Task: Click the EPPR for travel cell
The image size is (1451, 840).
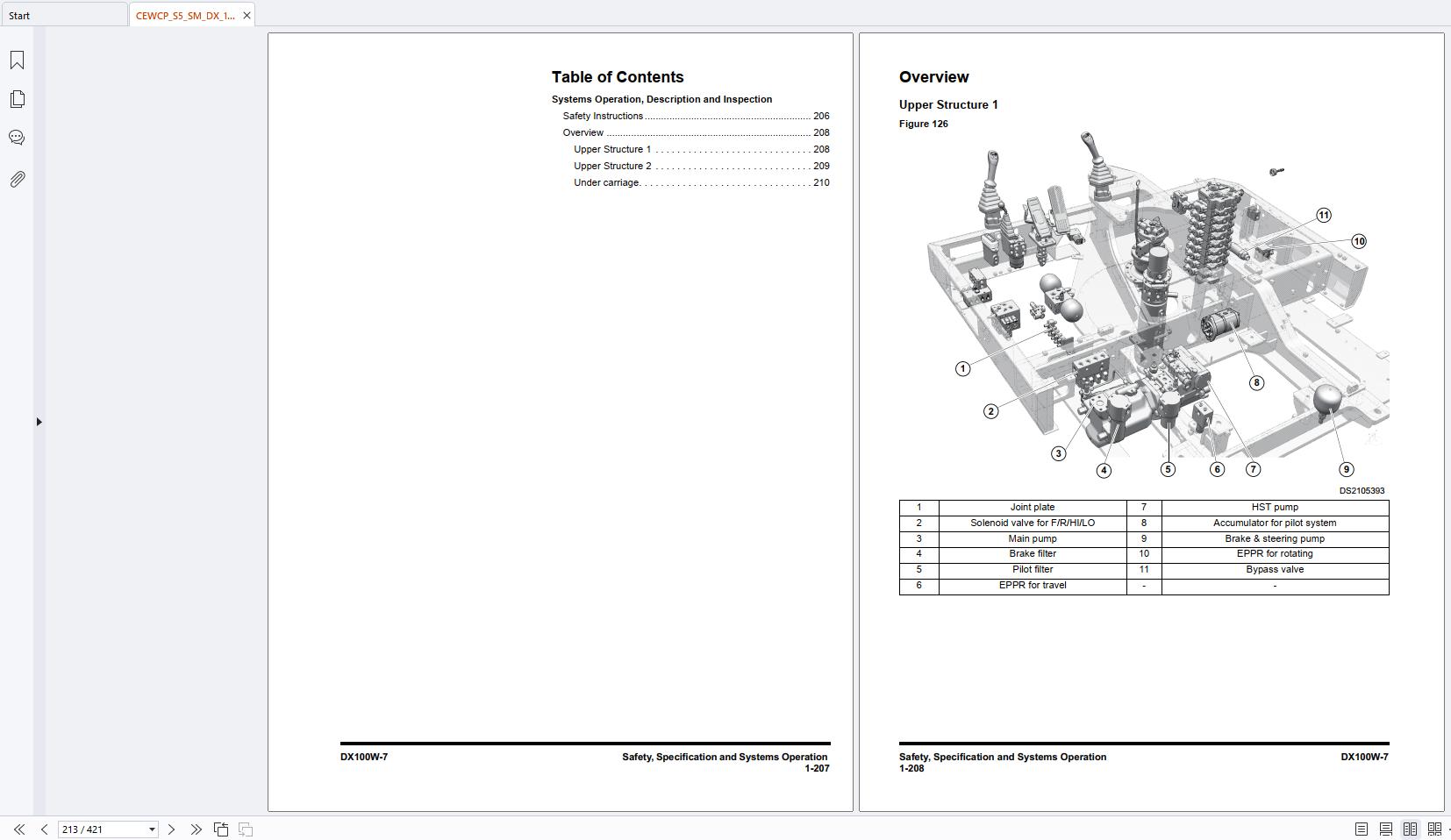Action: (x=1033, y=586)
